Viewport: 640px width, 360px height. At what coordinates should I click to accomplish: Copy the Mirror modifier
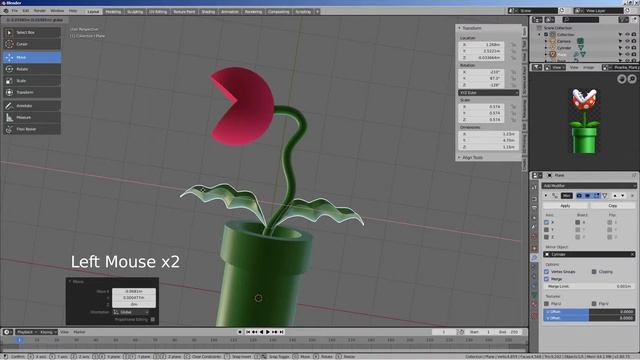tap(613, 206)
